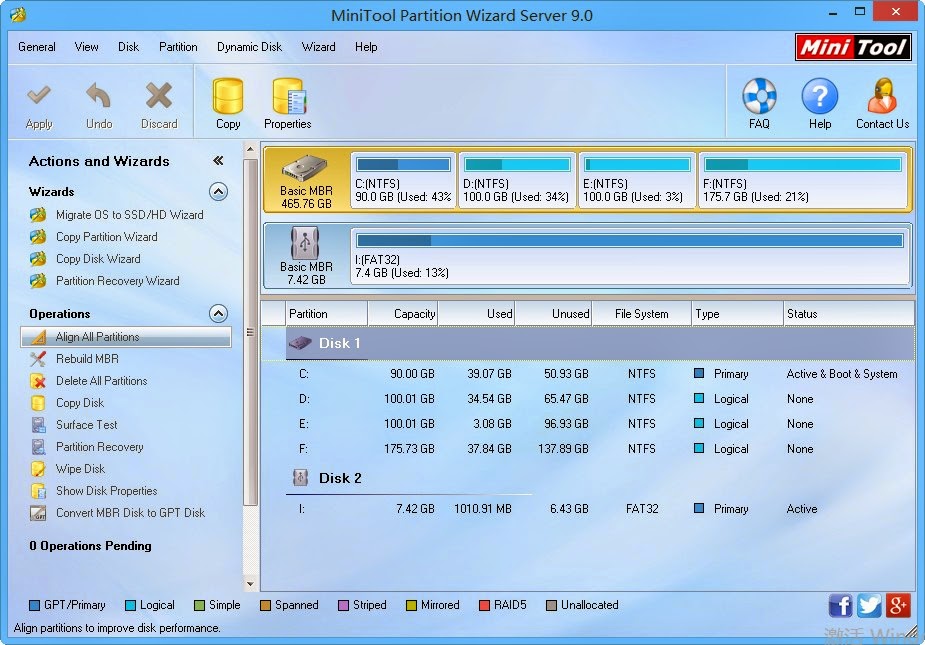Screen dimensions: 925x645
Task: Launch Migrate OS to SSD/HD Wizard
Action: [x=129, y=215]
